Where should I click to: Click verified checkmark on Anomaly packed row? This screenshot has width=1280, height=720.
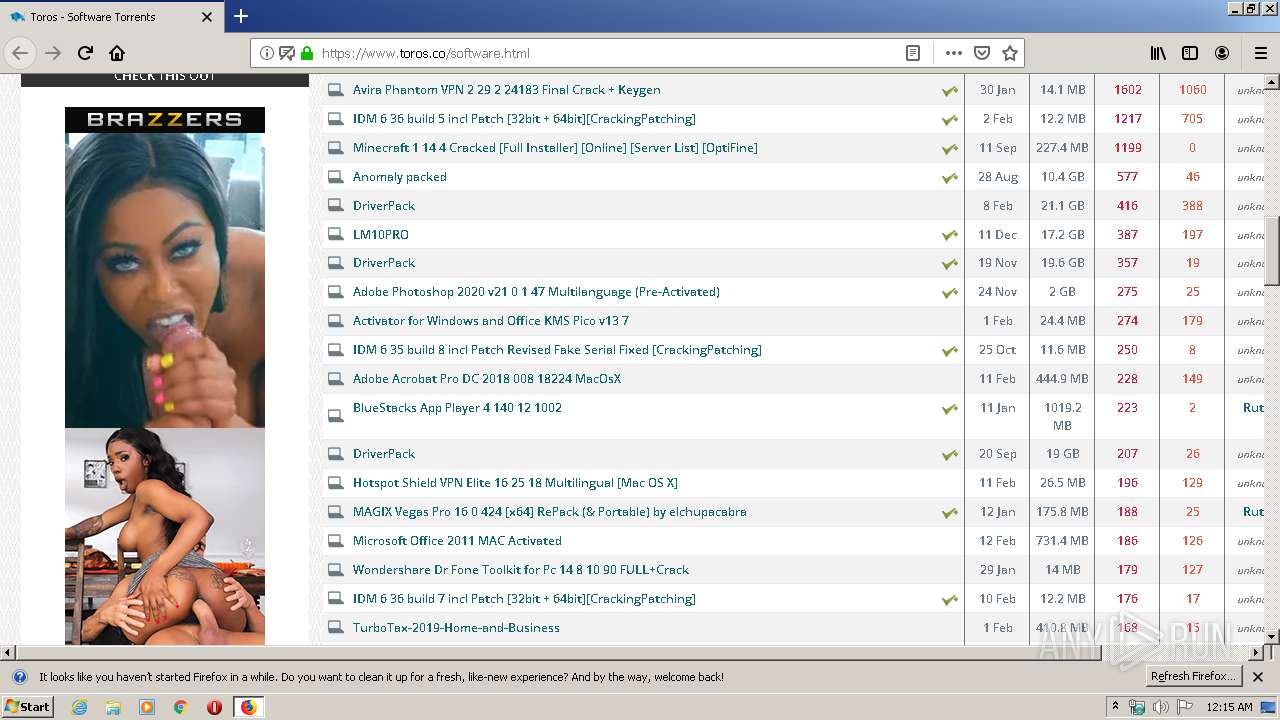pos(949,178)
